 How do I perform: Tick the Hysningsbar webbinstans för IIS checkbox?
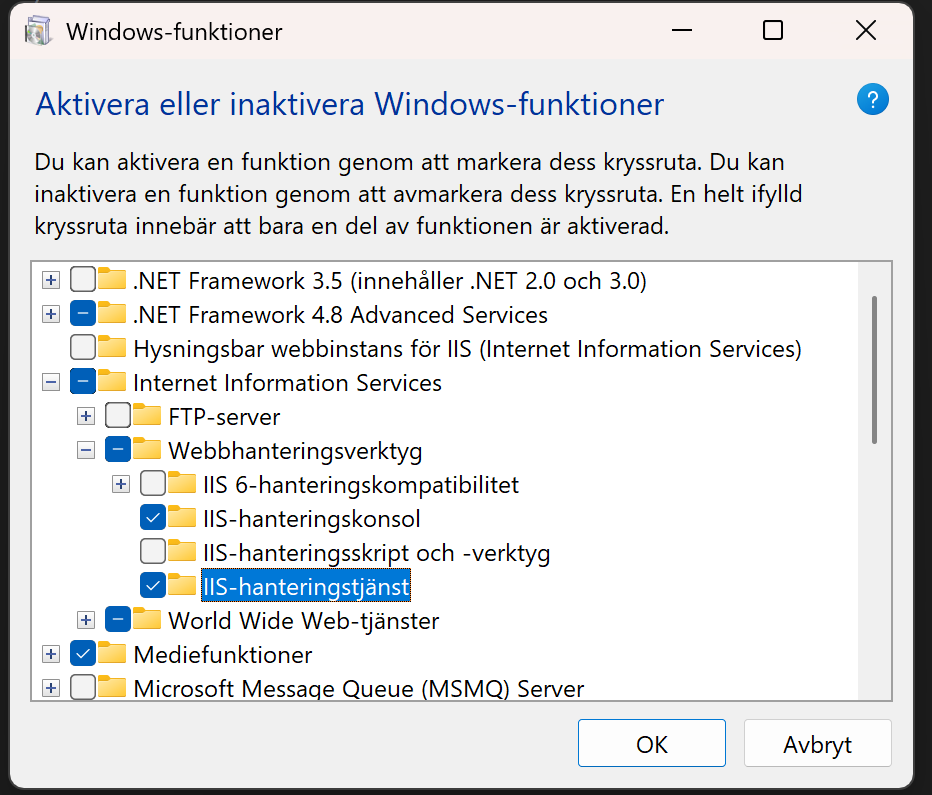(x=83, y=348)
